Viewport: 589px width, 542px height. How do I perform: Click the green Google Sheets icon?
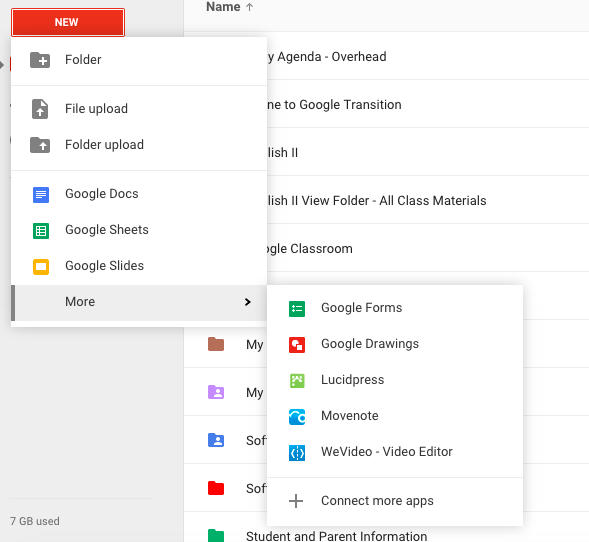[41, 231]
